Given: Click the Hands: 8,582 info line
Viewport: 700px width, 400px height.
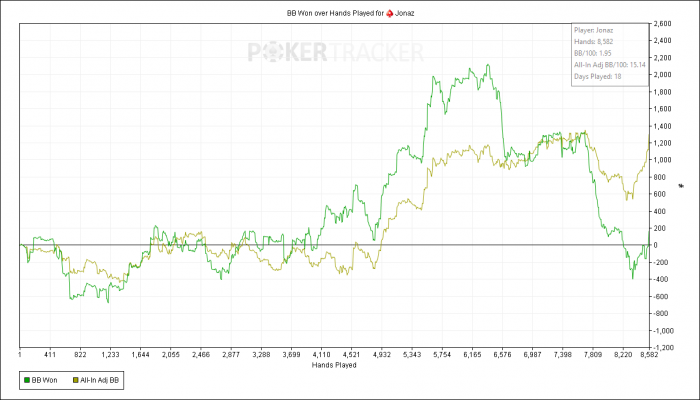Looking at the screenshot, I should (x=593, y=42).
